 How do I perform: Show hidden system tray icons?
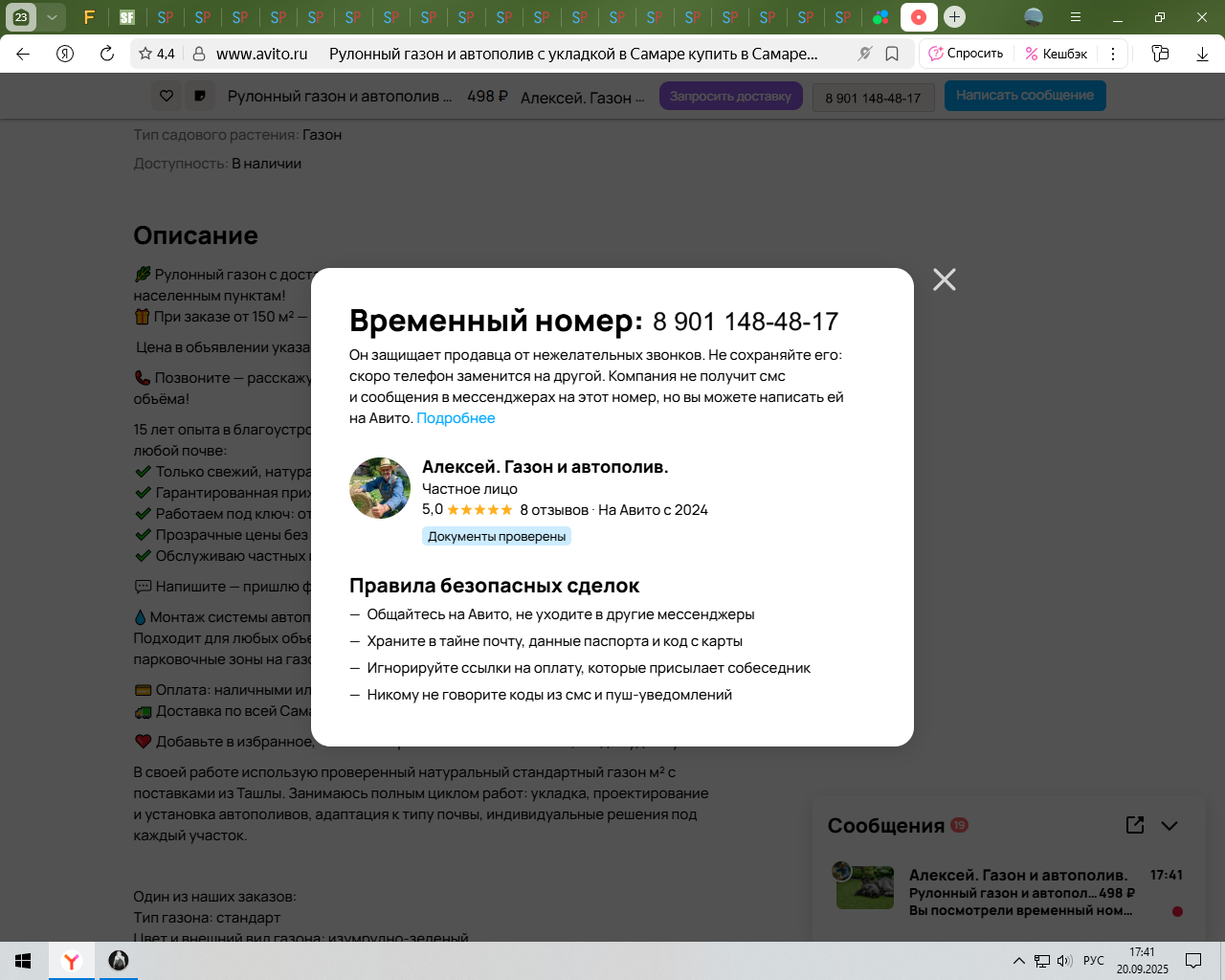[x=1018, y=961]
